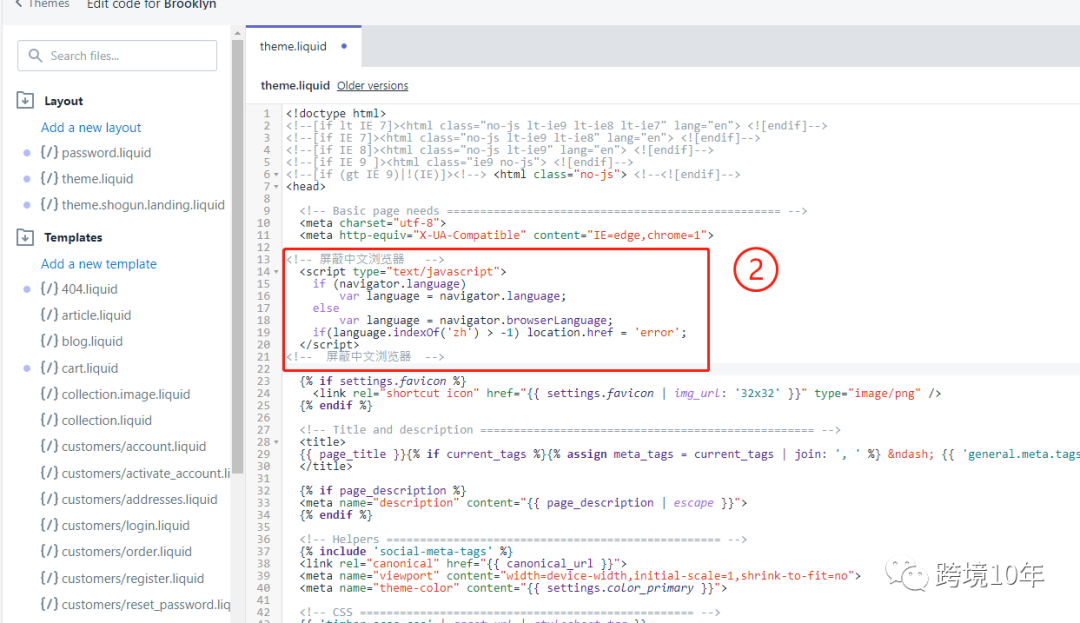Open customers/activate_account template
Viewport: 1080px width, 623px height.
click(x=146, y=474)
